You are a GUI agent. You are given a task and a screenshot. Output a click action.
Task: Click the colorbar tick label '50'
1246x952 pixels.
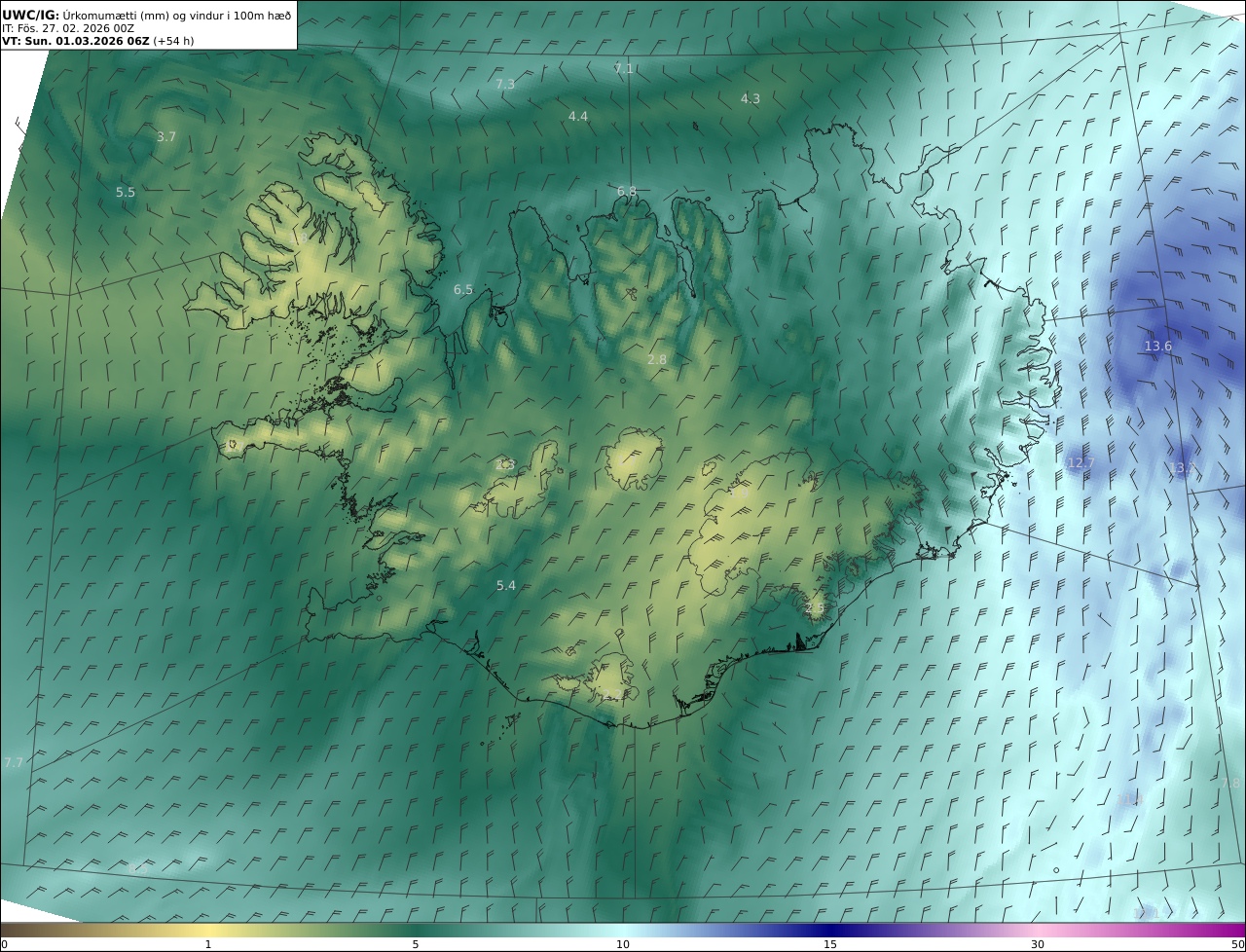pyautogui.click(x=1237, y=944)
